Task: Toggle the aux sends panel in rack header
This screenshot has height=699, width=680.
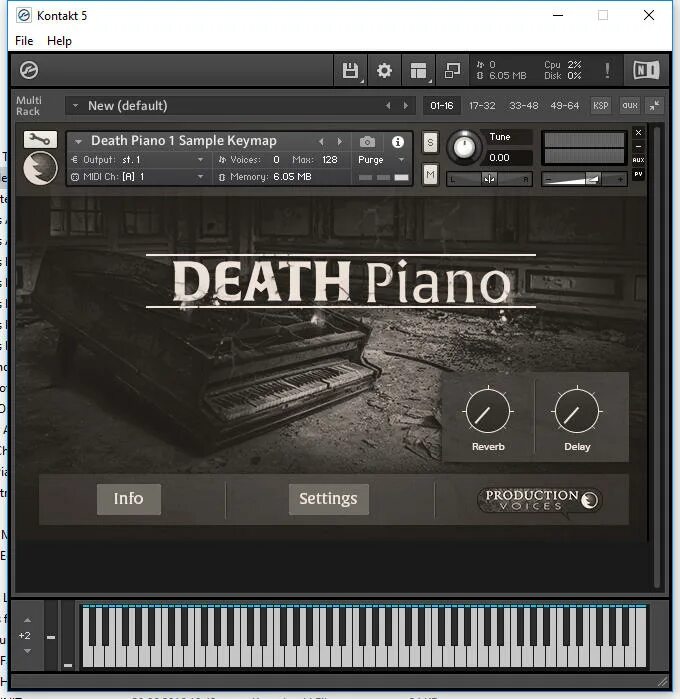Action: tap(630, 106)
